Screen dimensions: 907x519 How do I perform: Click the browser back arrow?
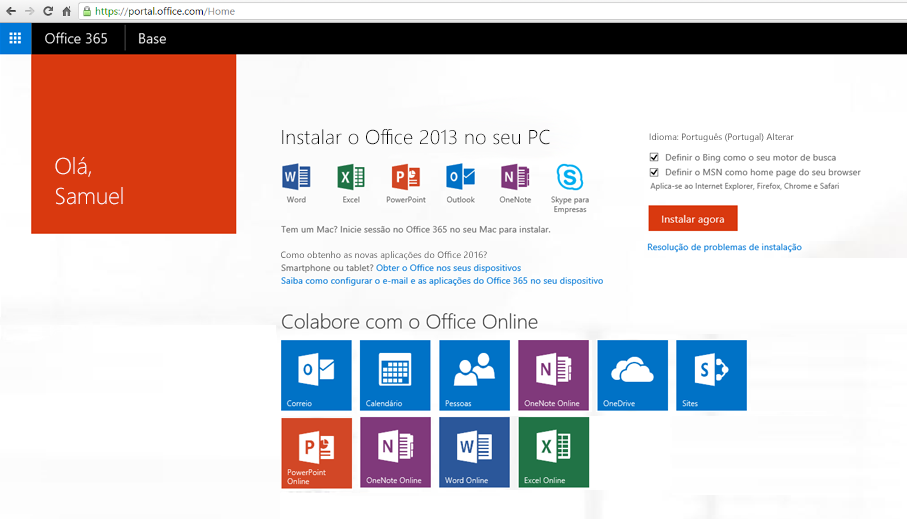pyautogui.click(x=10, y=11)
